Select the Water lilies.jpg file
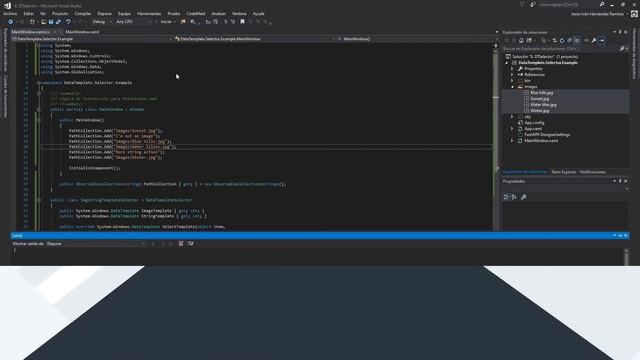 pos(543,105)
